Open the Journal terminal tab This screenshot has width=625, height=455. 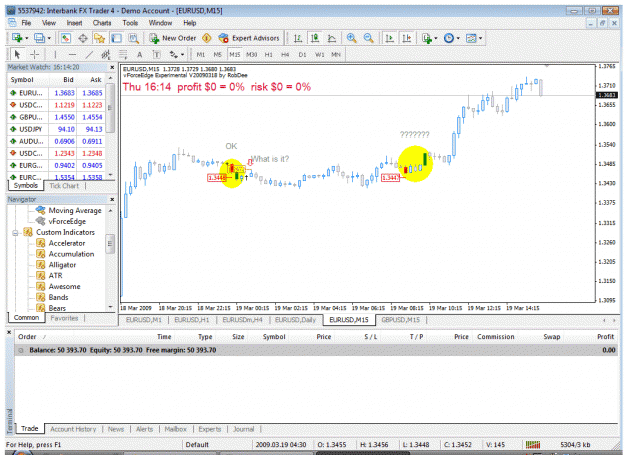(x=244, y=429)
